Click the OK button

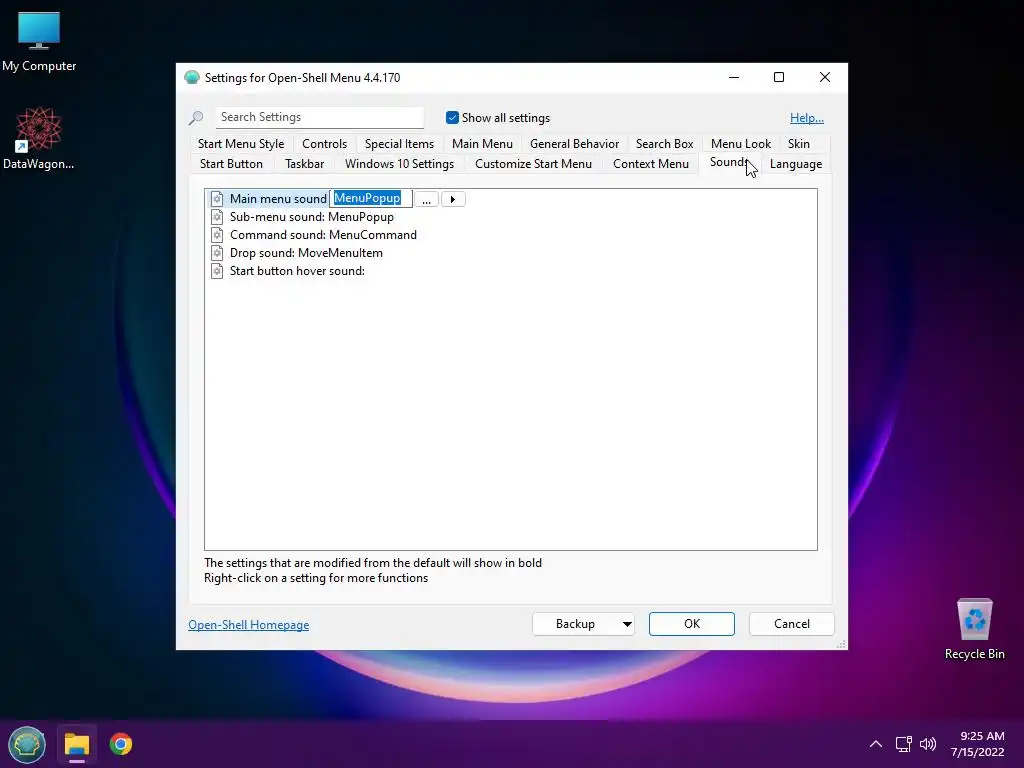coord(692,624)
